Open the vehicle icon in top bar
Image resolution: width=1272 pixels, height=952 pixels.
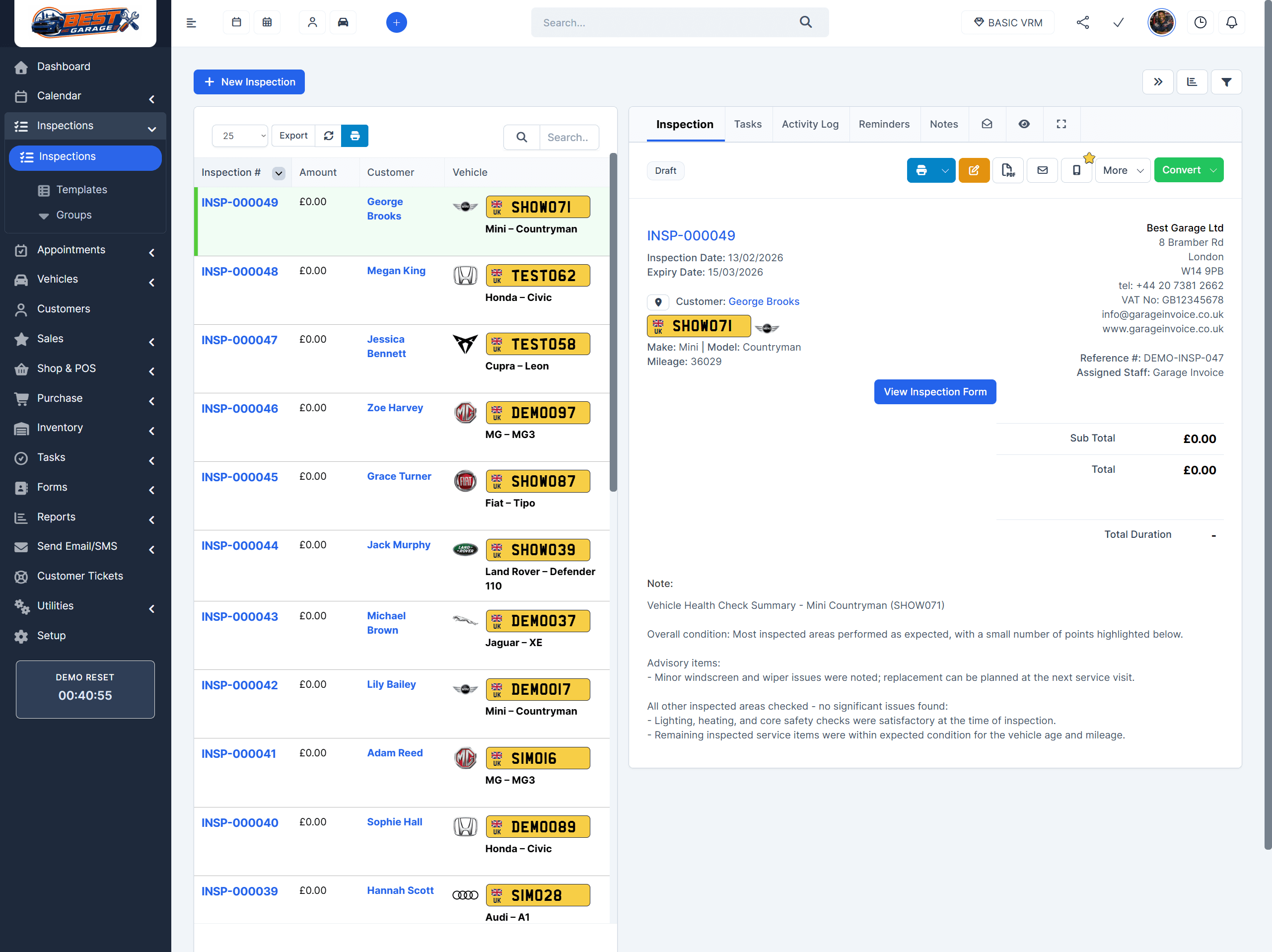[x=343, y=22]
